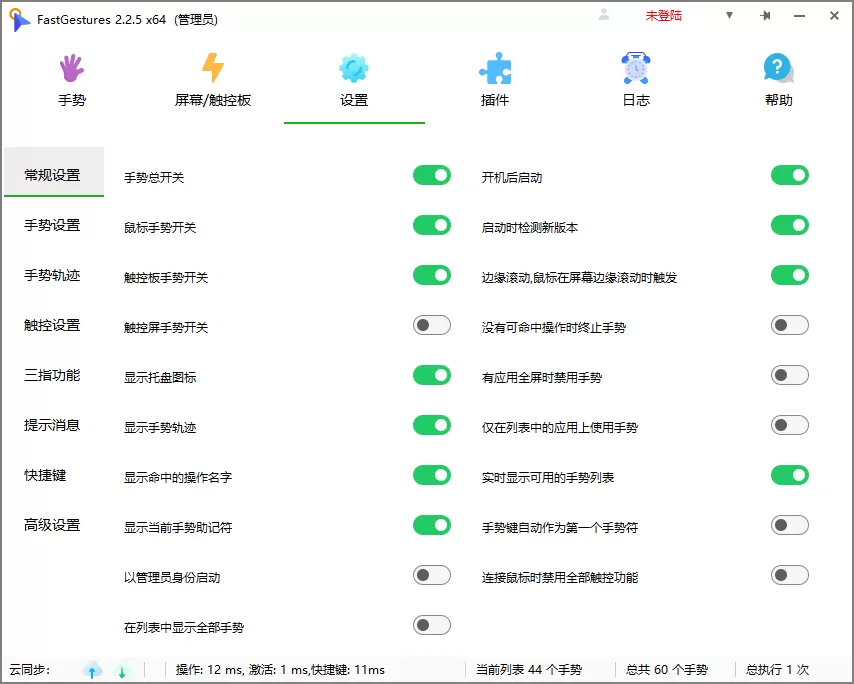Turn off 显示手势轨迹 switch

click(431, 425)
